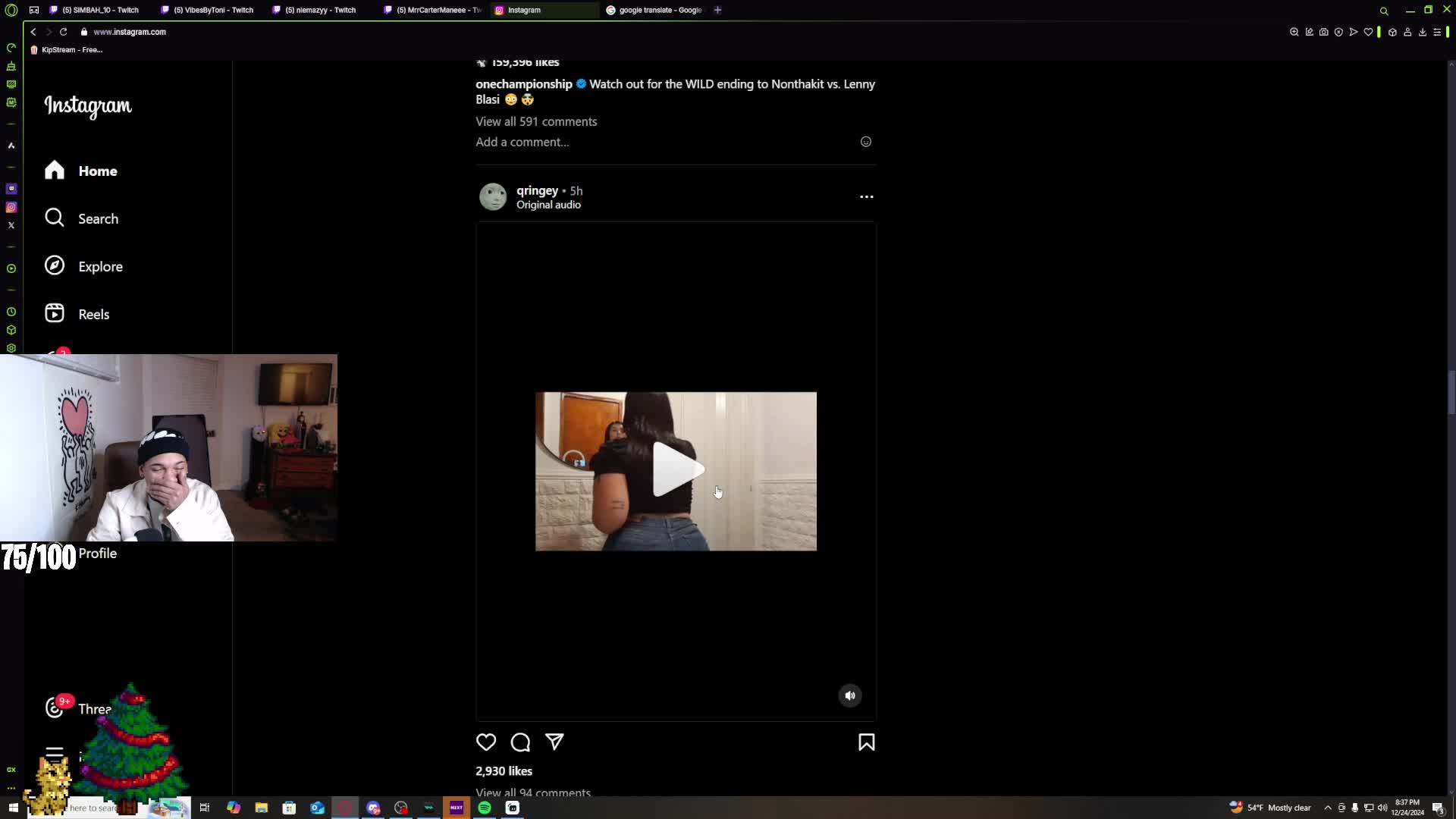Open Outlook from the taskbar
The height and width of the screenshot is (819, 1456).
(317, 808)
